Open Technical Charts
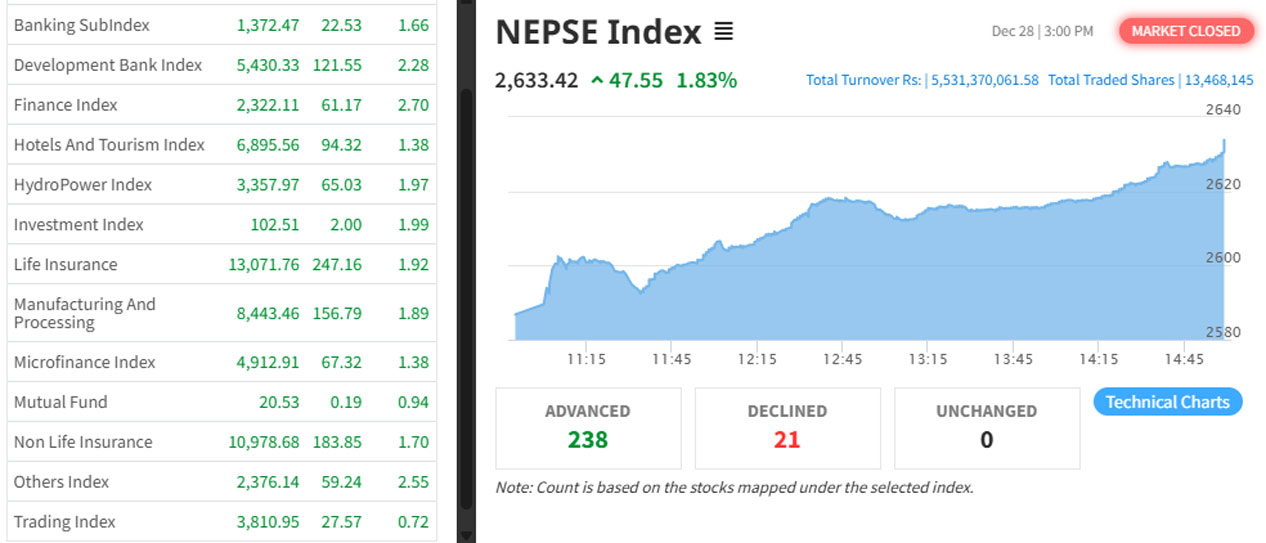 (1167, 402)
